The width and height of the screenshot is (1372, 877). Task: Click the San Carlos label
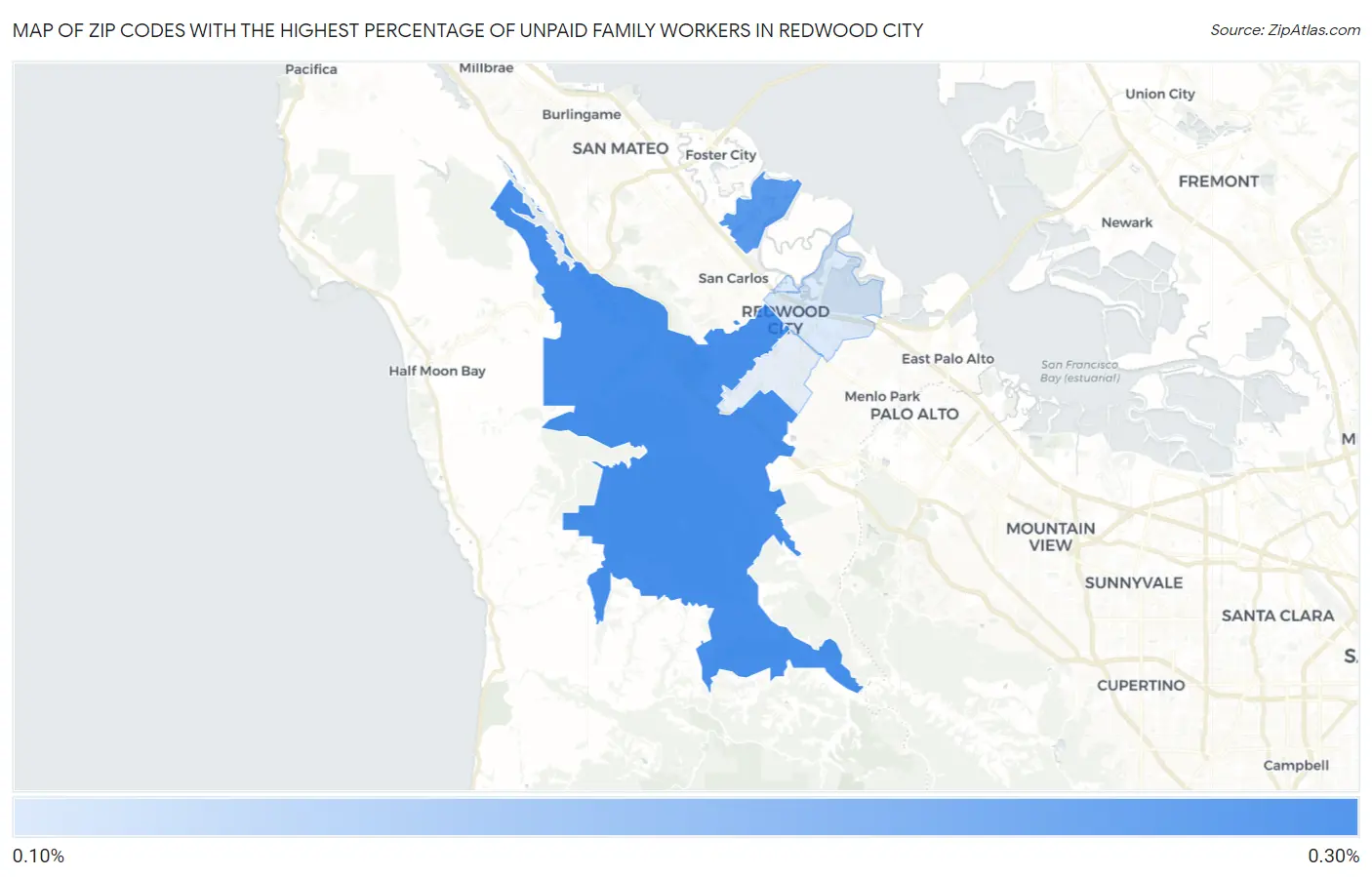point(733,278)
